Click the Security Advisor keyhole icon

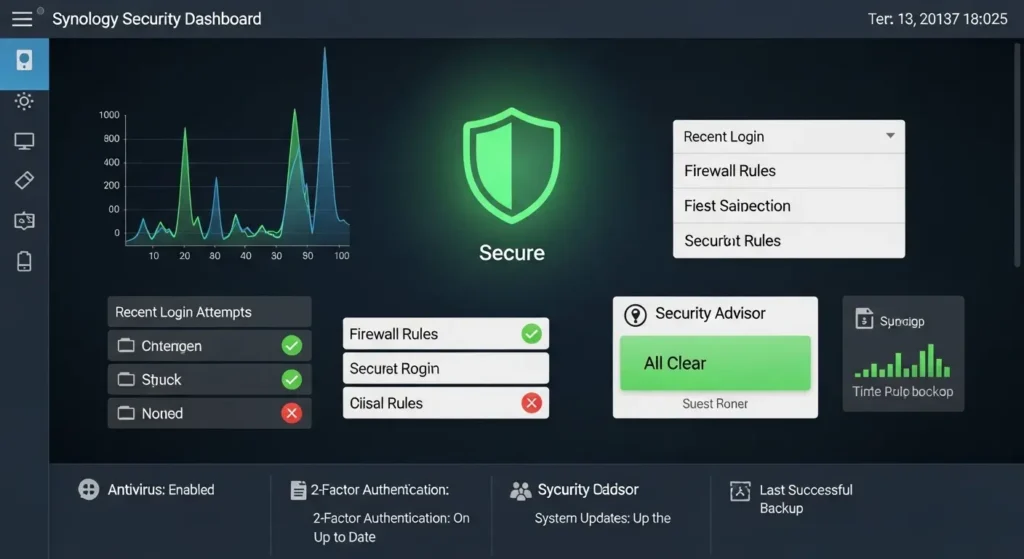[x=635, y=315]
